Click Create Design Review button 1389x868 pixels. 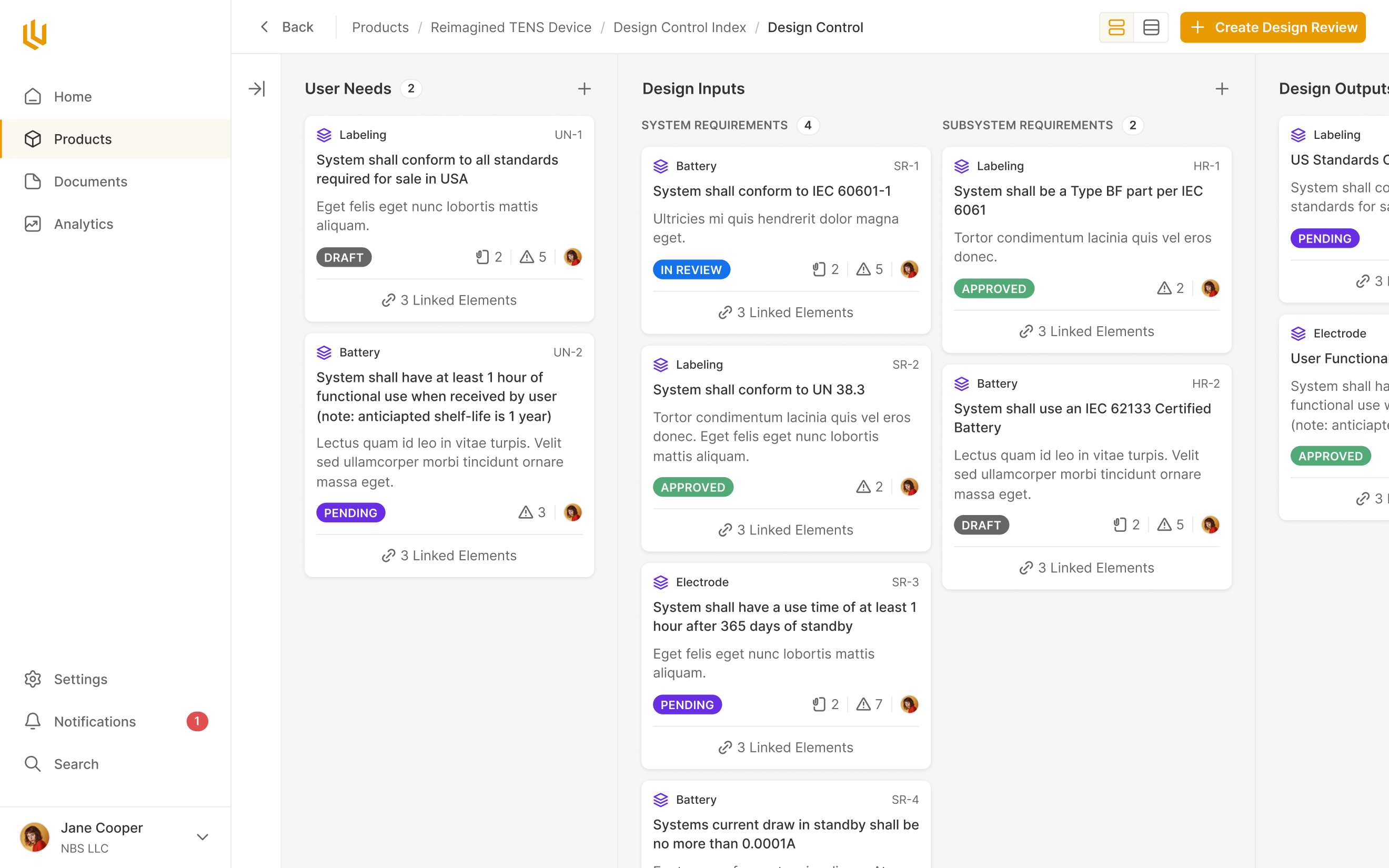tap(1273, 27)
